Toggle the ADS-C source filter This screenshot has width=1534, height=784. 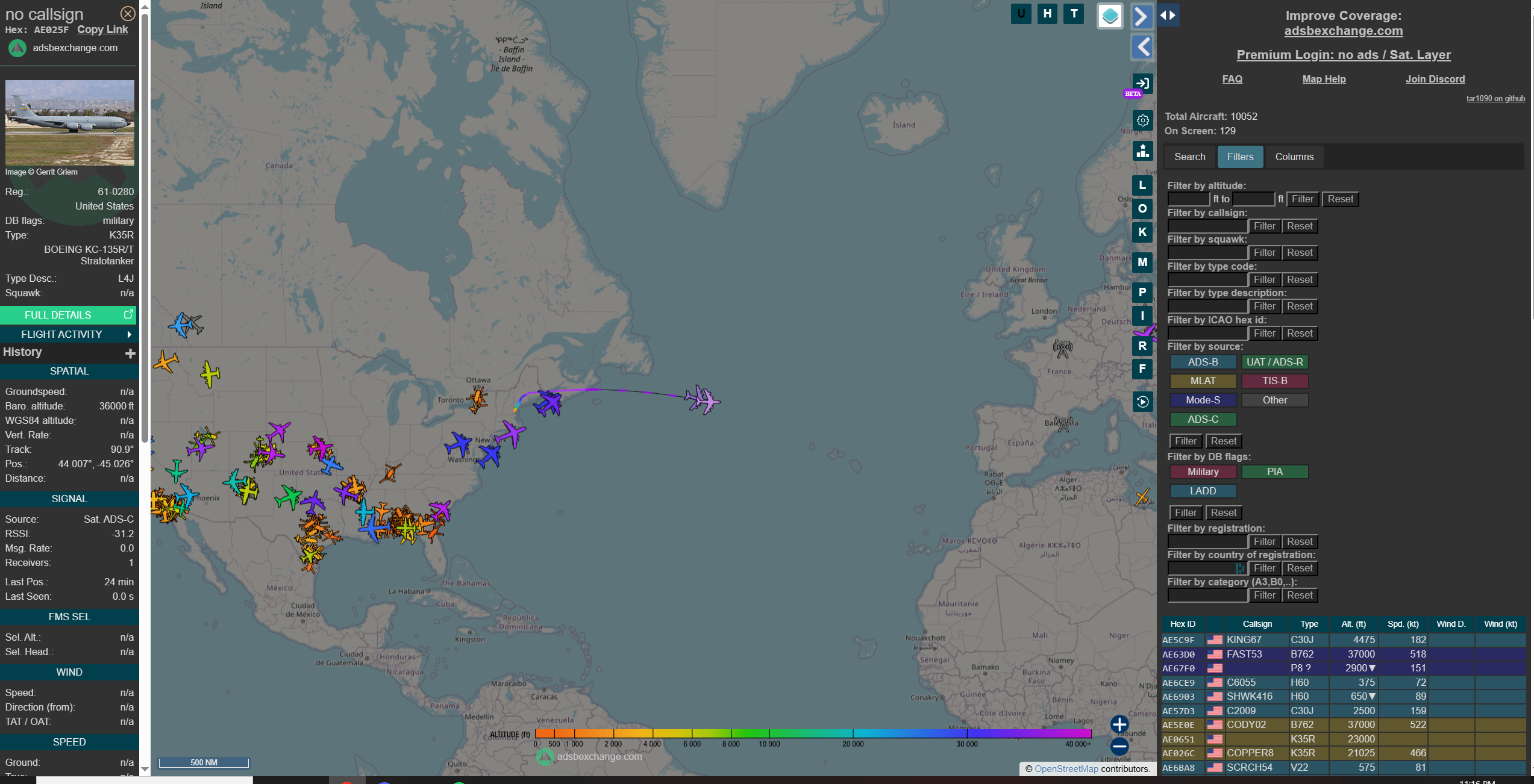tap(1203, 420)
